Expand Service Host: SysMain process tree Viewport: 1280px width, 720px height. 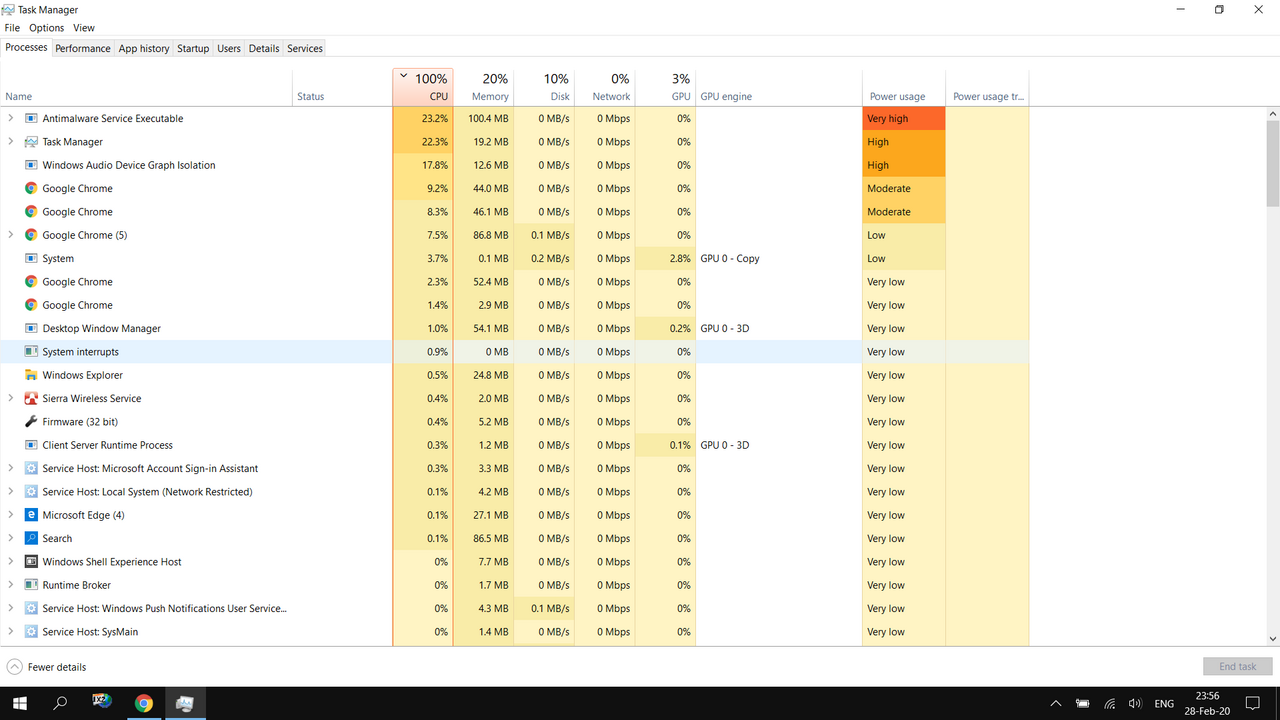pyautogui.click(x=11, y=632)
